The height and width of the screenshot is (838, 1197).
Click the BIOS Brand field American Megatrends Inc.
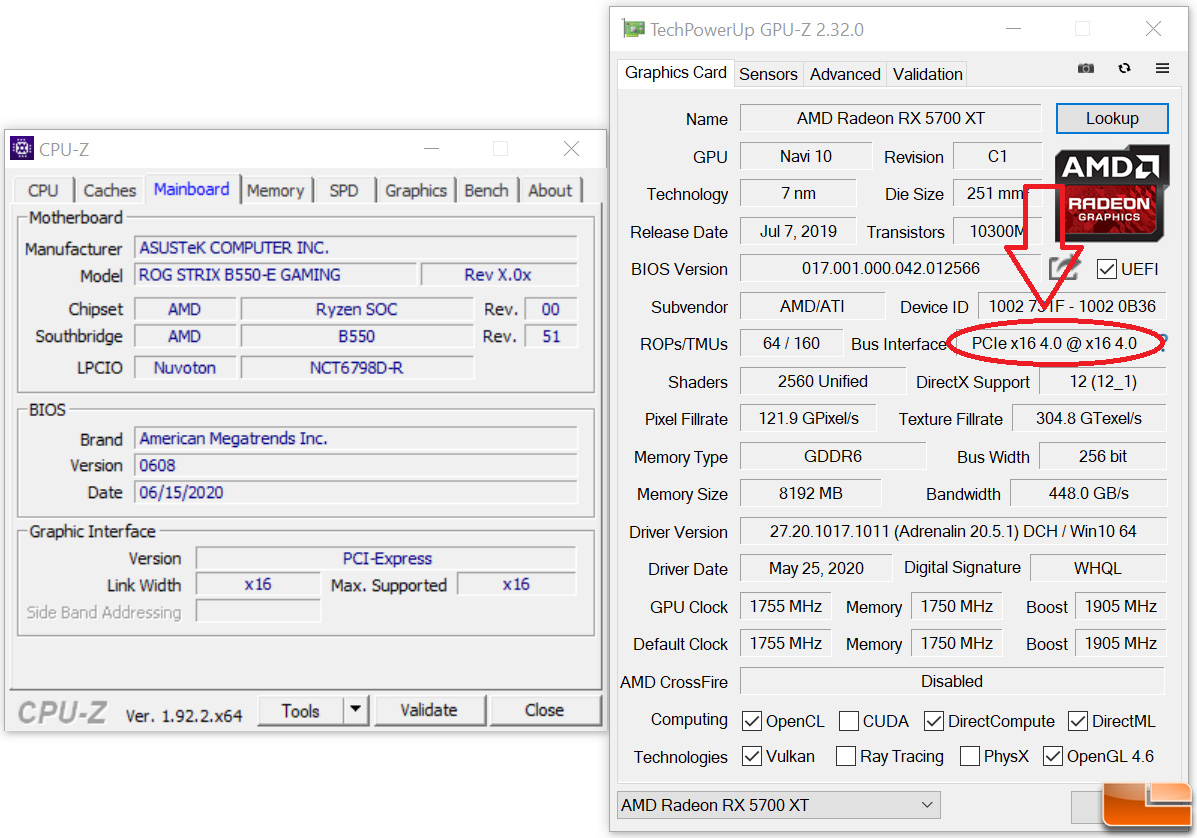point(356,439)
